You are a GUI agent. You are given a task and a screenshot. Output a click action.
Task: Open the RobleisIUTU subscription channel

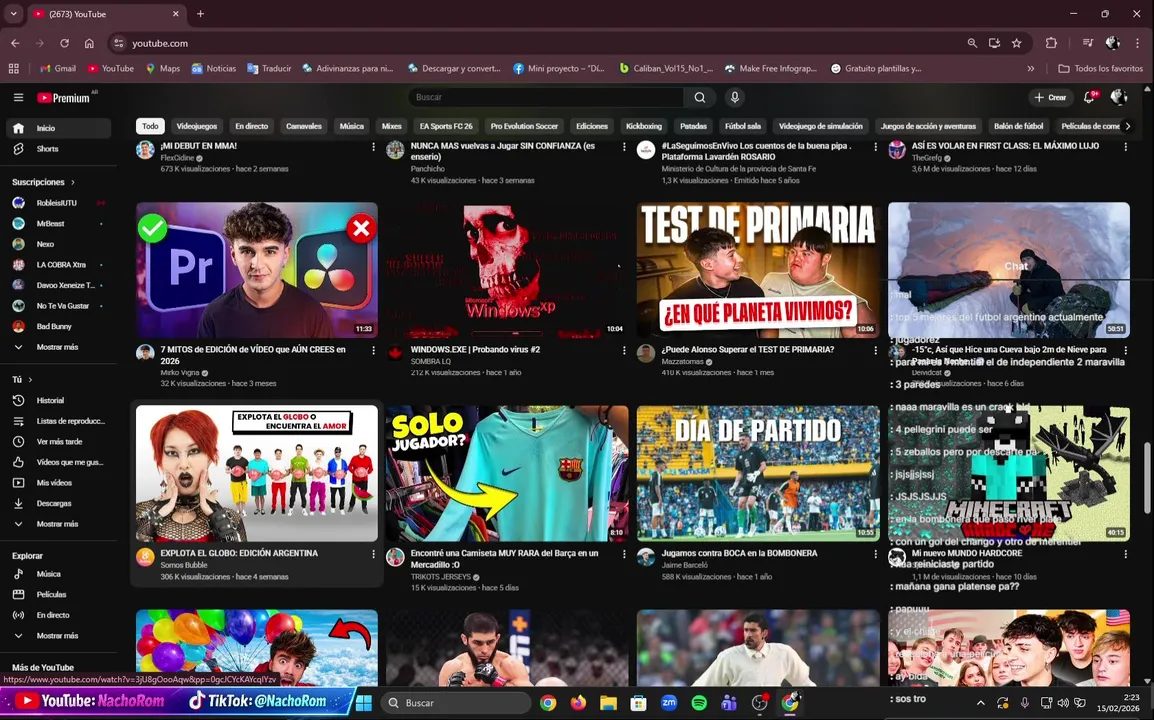coord(59,202)
